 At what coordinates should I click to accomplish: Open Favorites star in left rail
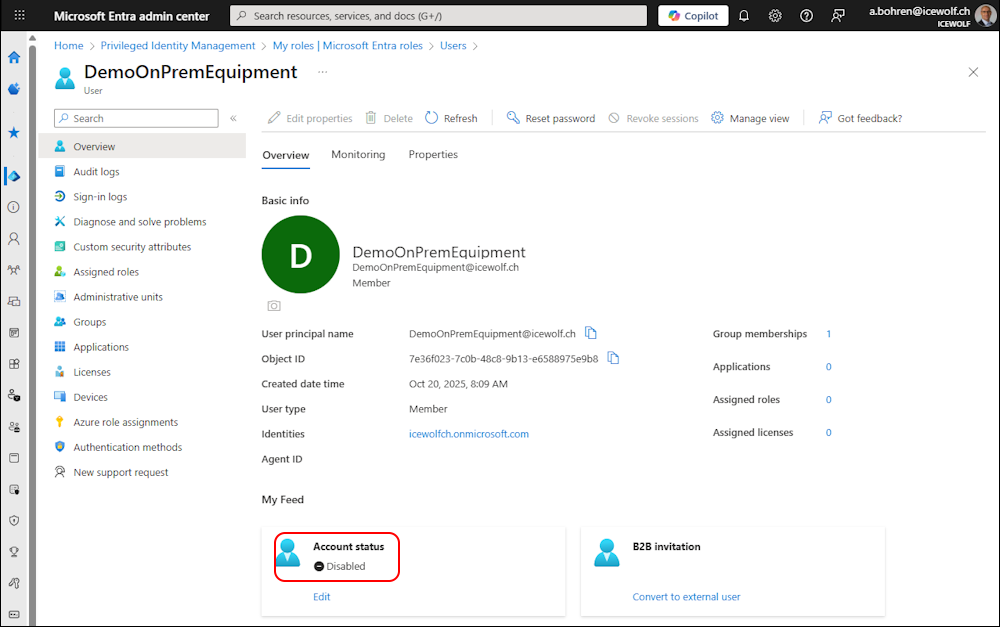click(14, 132)
